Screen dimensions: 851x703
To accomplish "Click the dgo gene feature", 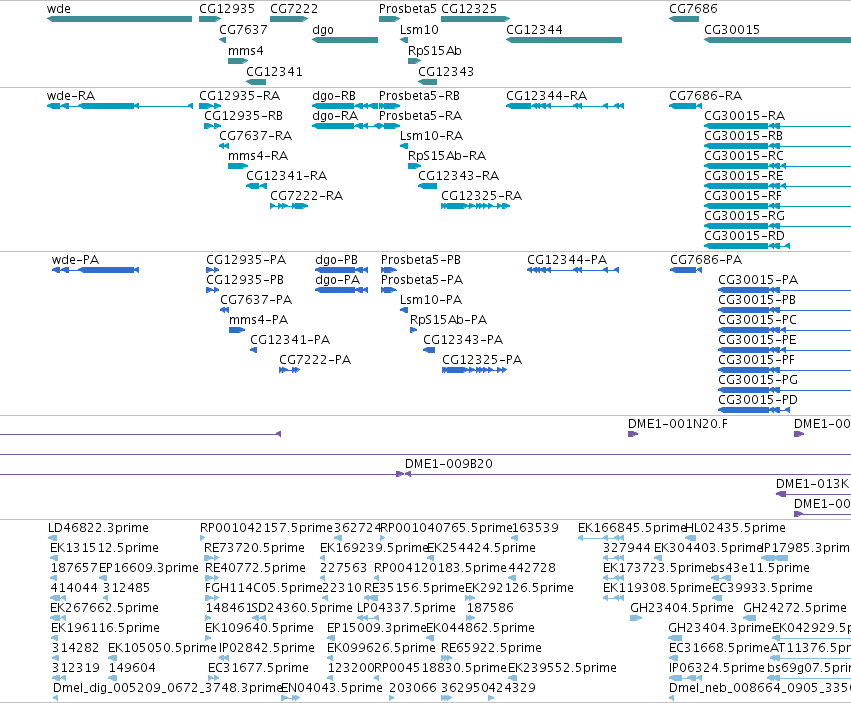I will [345, 40].
